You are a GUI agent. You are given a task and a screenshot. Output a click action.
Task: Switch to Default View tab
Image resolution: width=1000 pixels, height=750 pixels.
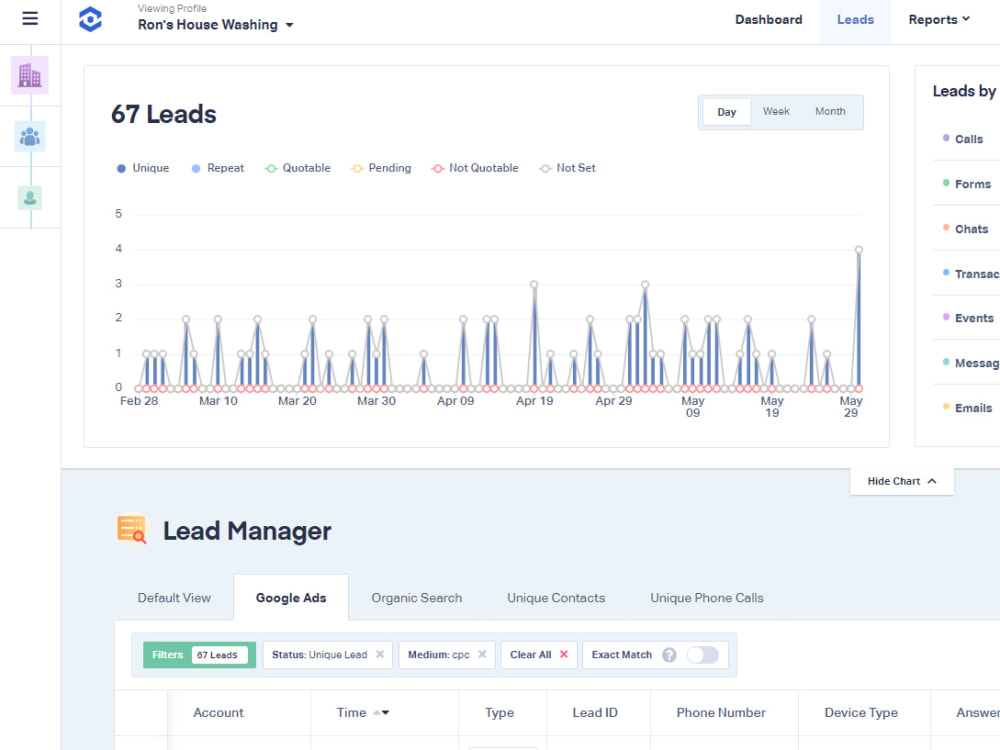[174, 598]
